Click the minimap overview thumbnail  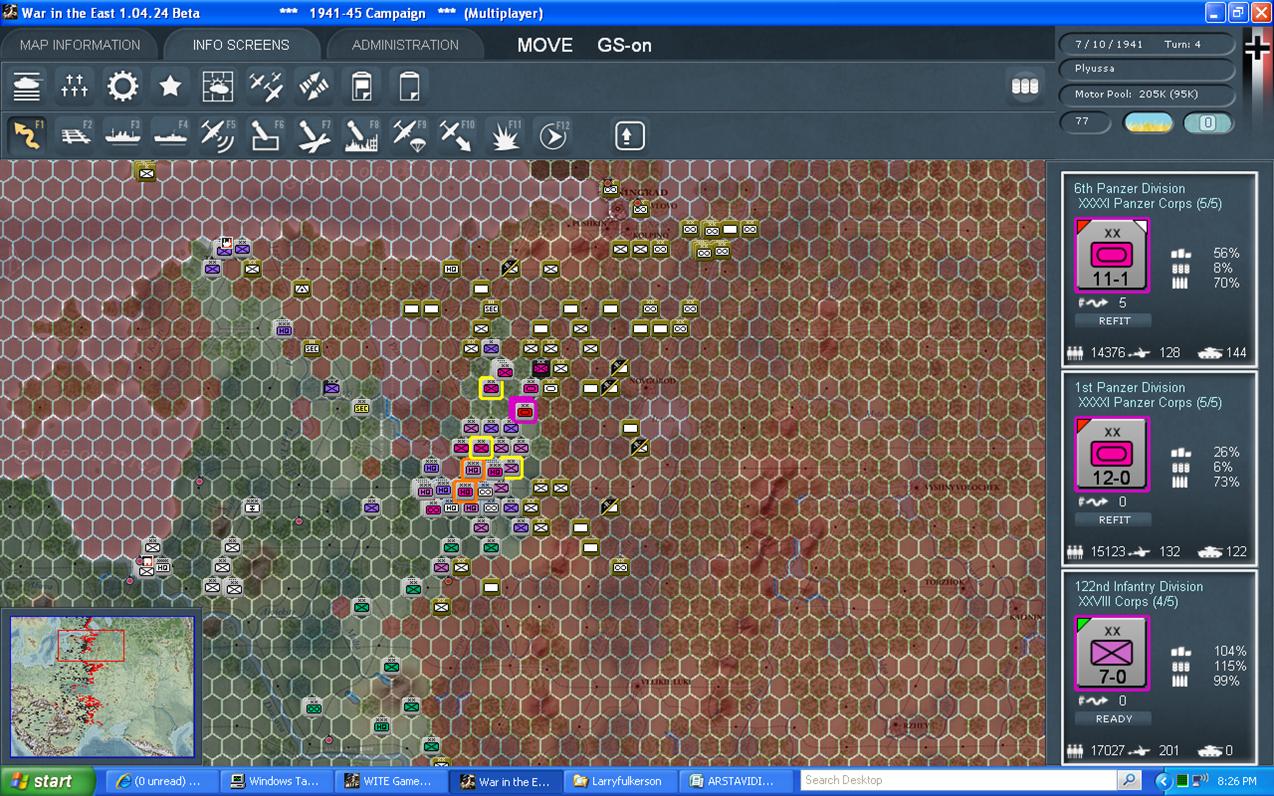pyautogui.click(x=102, y=686)
